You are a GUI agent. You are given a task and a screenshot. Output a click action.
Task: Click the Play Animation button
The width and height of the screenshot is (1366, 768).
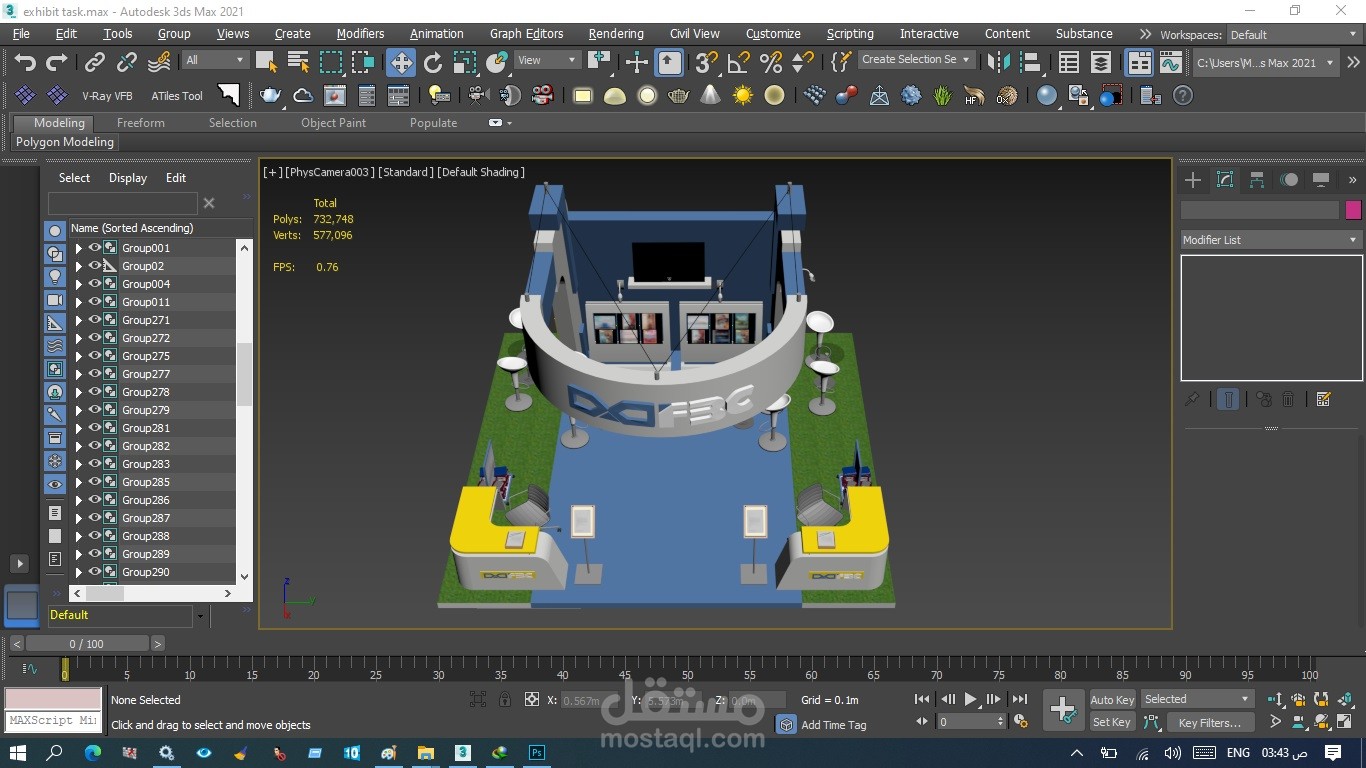pos(970,700)
